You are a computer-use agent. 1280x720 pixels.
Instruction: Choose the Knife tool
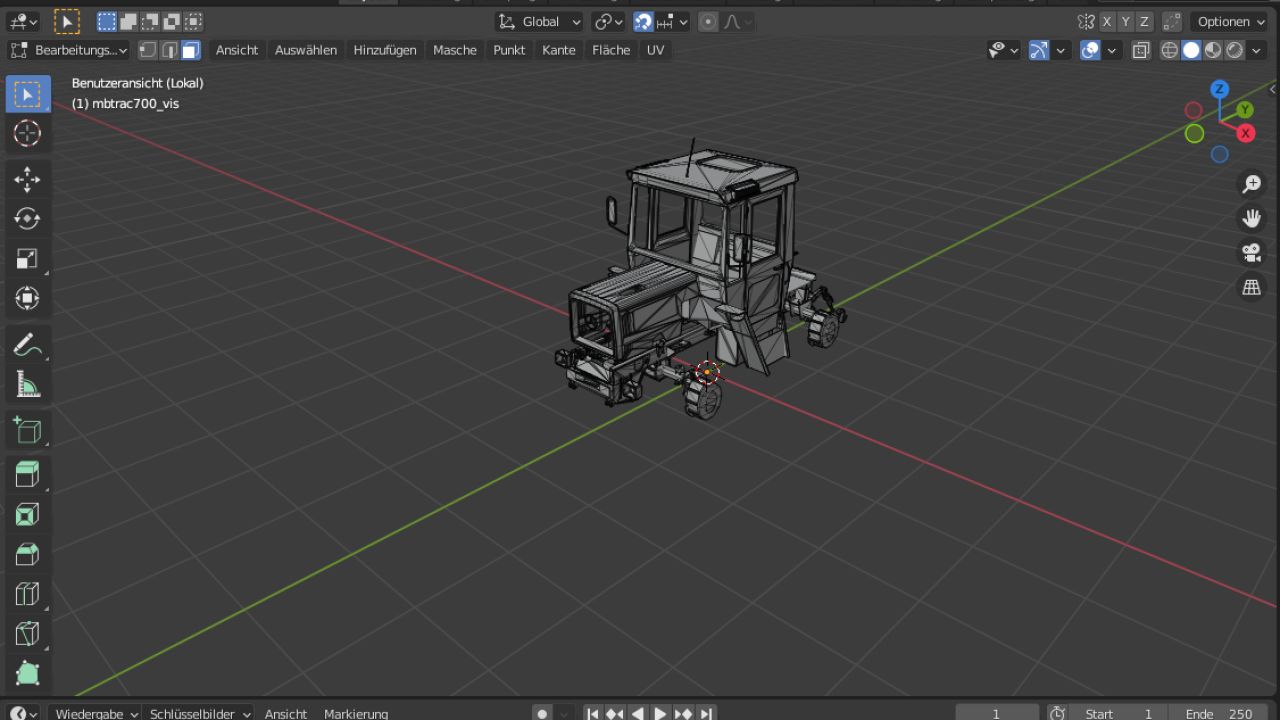tap(27, 633)
